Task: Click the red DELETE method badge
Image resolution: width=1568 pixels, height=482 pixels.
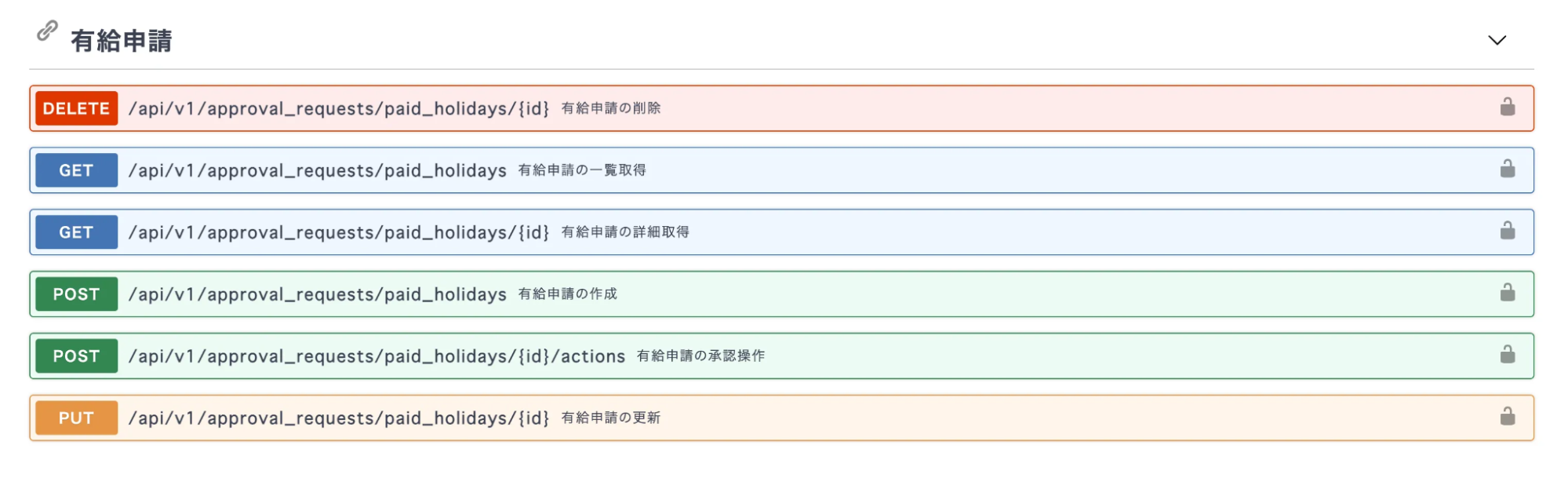Action: pyautogui.click(x=76, y=108)
